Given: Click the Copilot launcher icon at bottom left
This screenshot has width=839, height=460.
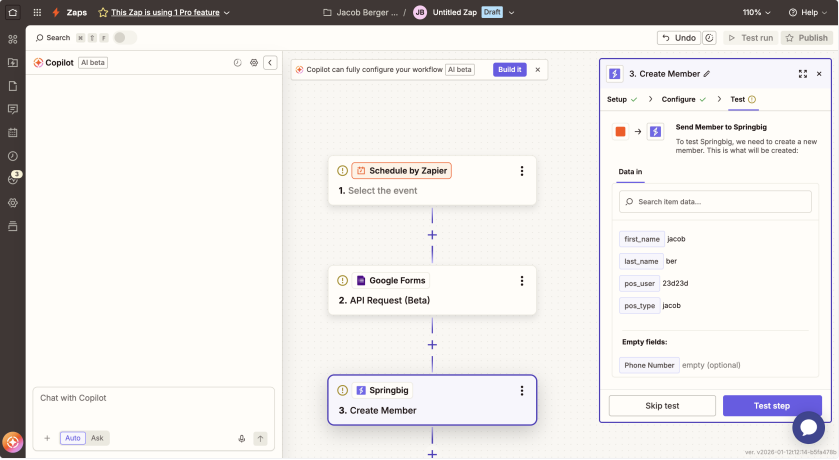Looking at the screenshot, I should (x=12, y=442).
